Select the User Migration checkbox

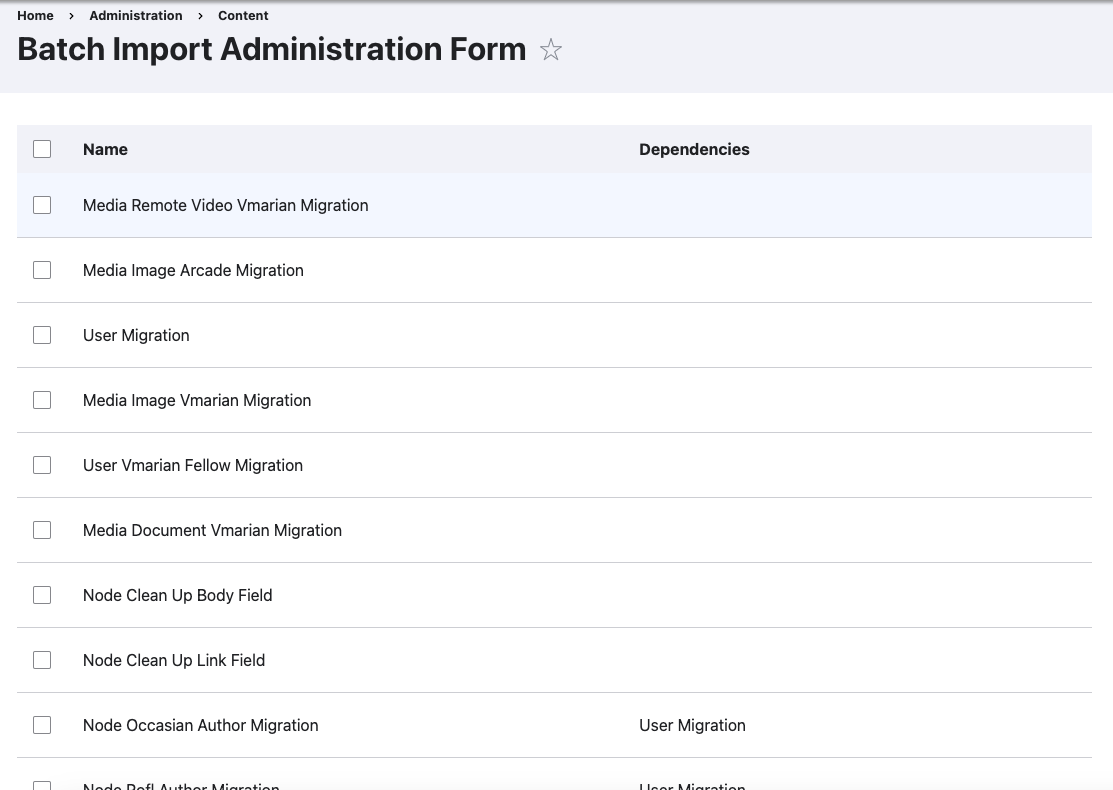[42, 335]
